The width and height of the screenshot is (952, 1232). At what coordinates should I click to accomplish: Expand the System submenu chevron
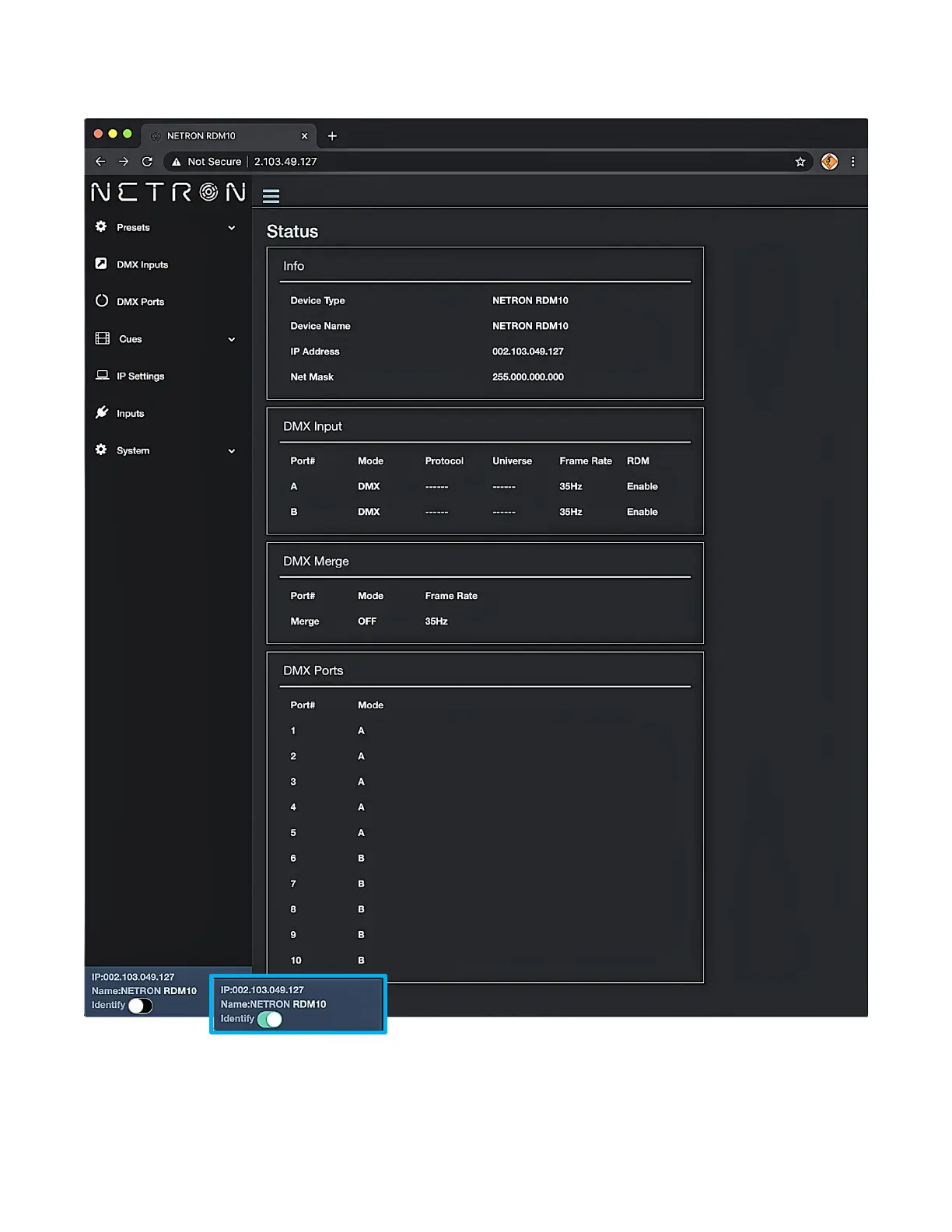[x=232, y=451]
